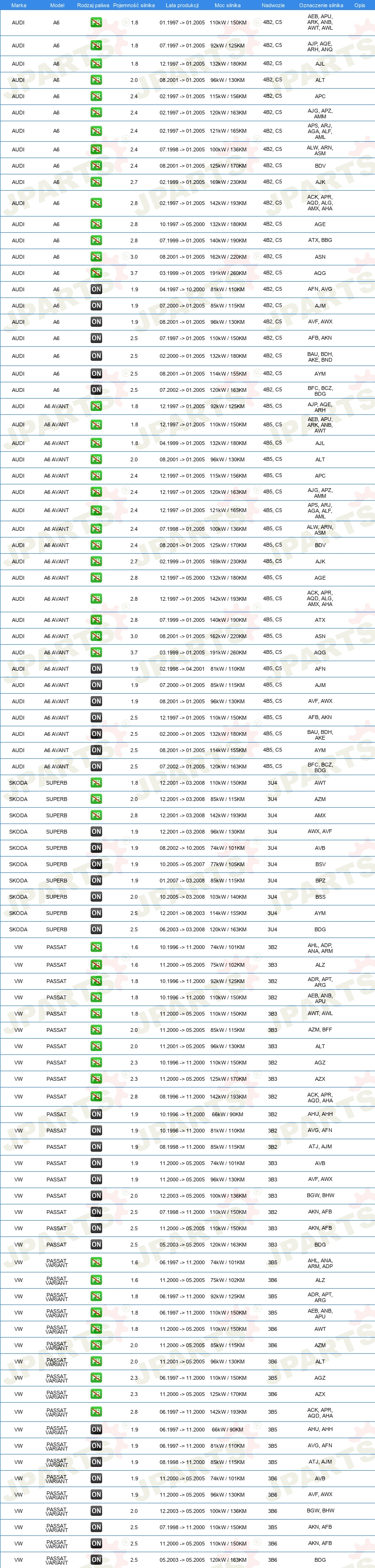Click petrol icon in Passat Variant 3B5 AGZ row
The image size is (375, 1568).
[x=96, y=1378]
